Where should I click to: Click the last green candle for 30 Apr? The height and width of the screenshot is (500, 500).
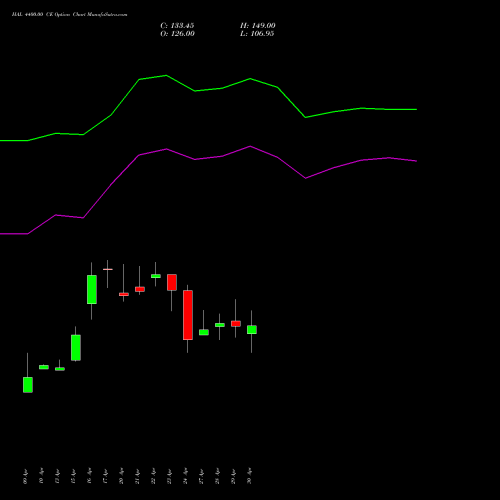click(x=252, y=330)
